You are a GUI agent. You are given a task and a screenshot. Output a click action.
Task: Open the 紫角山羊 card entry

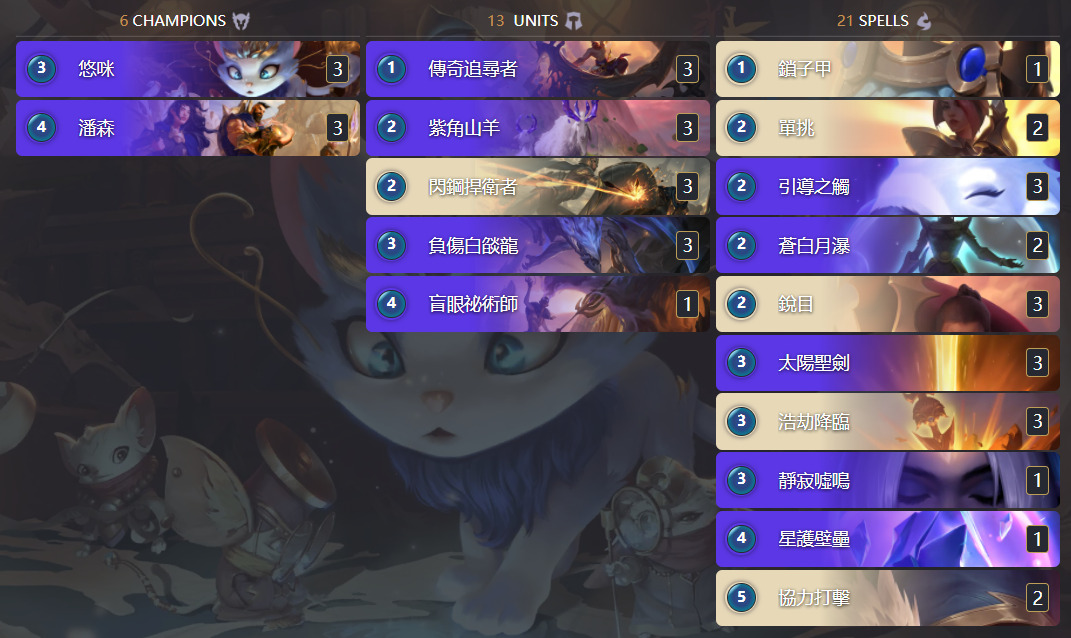click(x=538, y=127)
